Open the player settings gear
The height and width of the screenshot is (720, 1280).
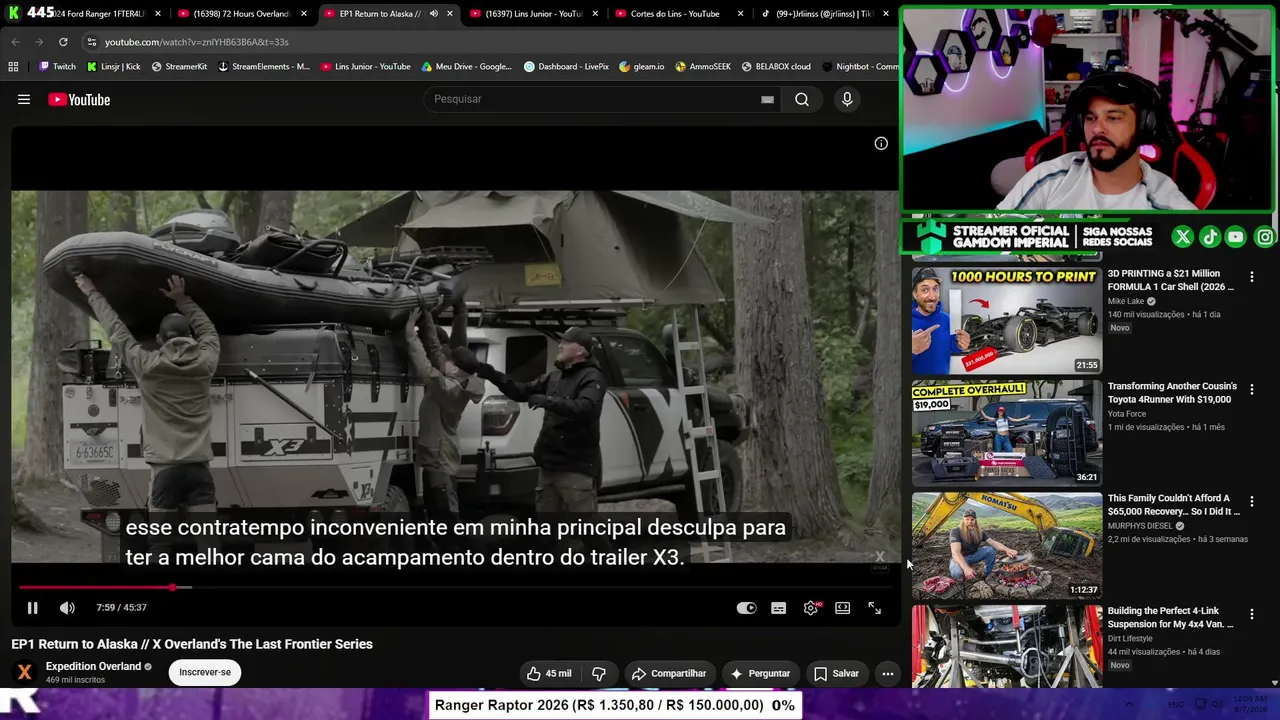(811, 608)
